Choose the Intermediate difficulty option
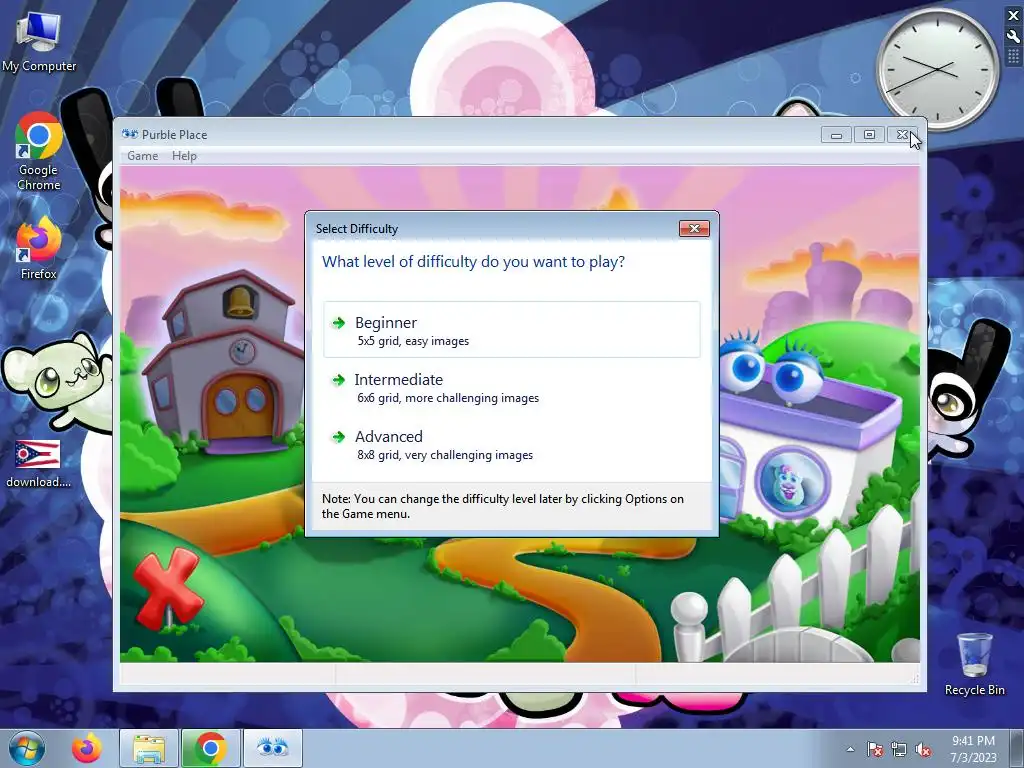The height and width of the screenshot is (768, 1024). point(511,387)
